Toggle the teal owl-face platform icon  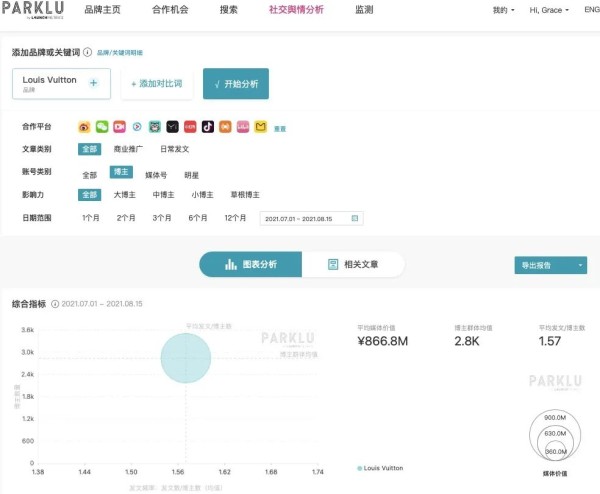[155, 127]
